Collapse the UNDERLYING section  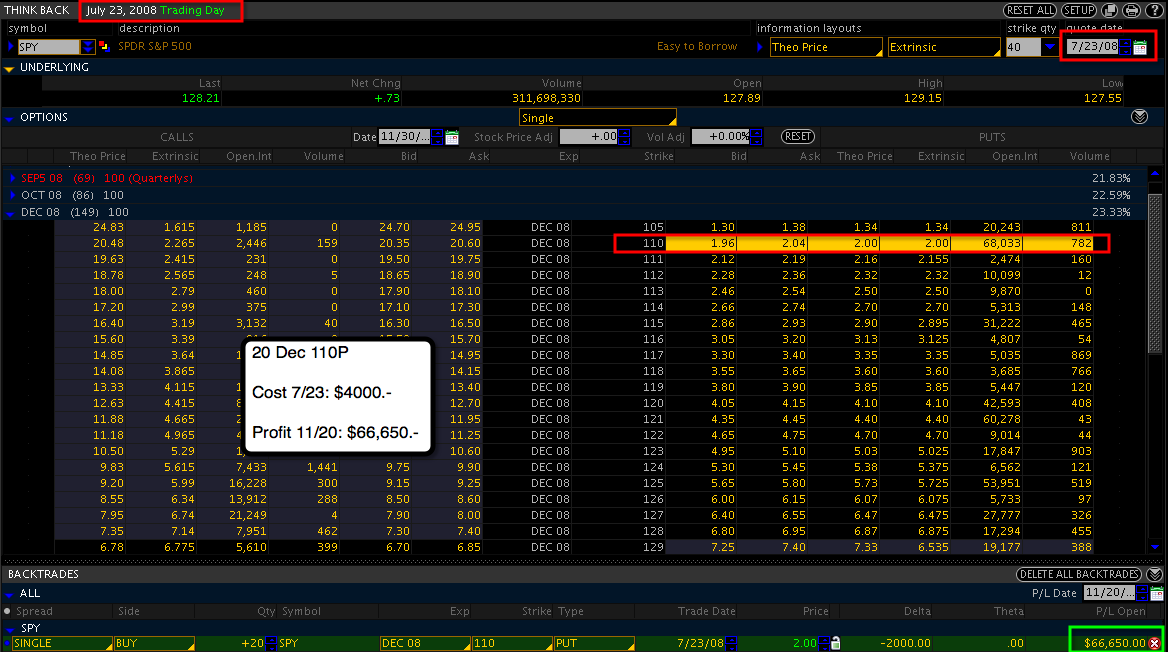[x=10, y=68]
